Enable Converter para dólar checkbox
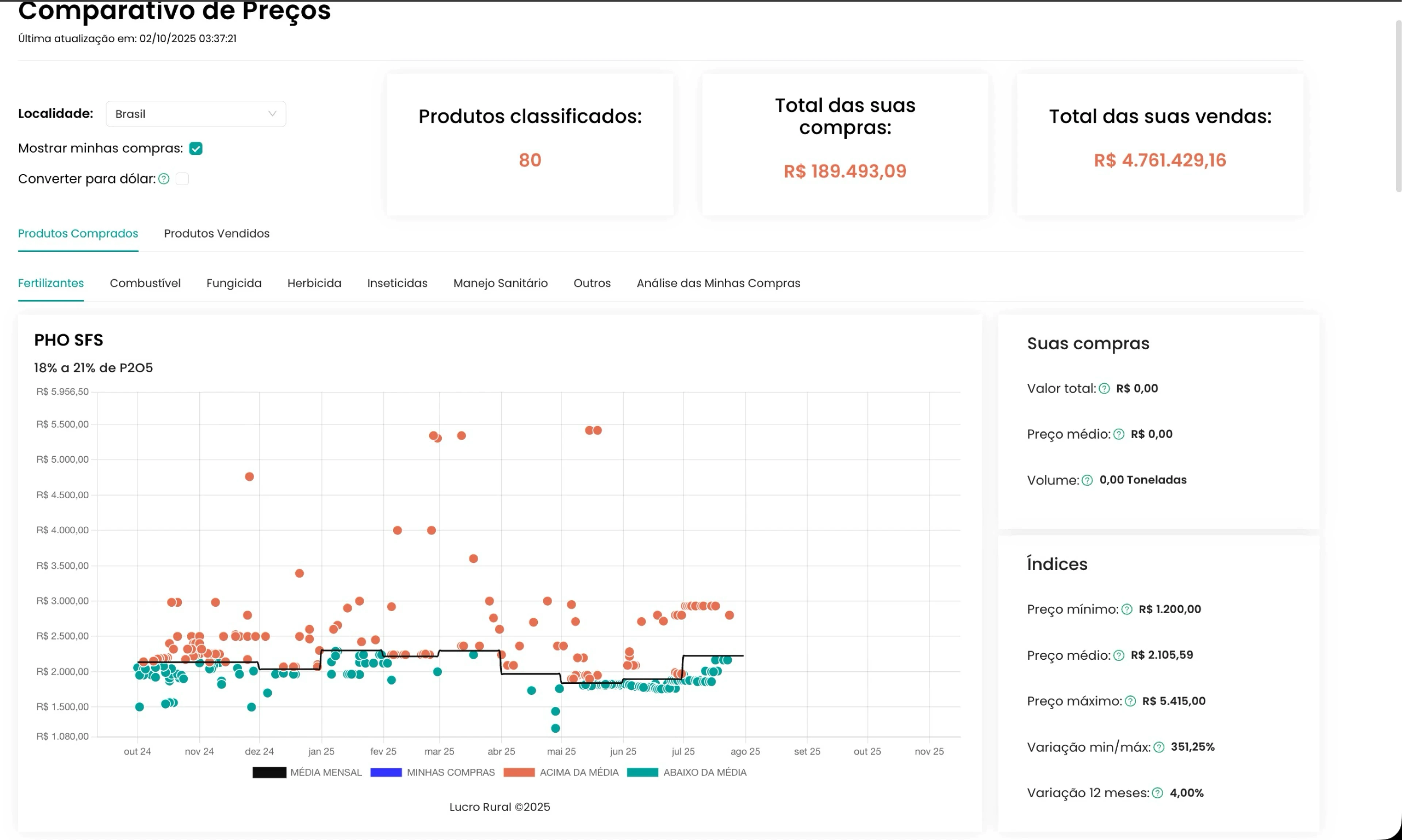Image resolution: width=1402 pixels, height=840 pixels. coord(182,179)
